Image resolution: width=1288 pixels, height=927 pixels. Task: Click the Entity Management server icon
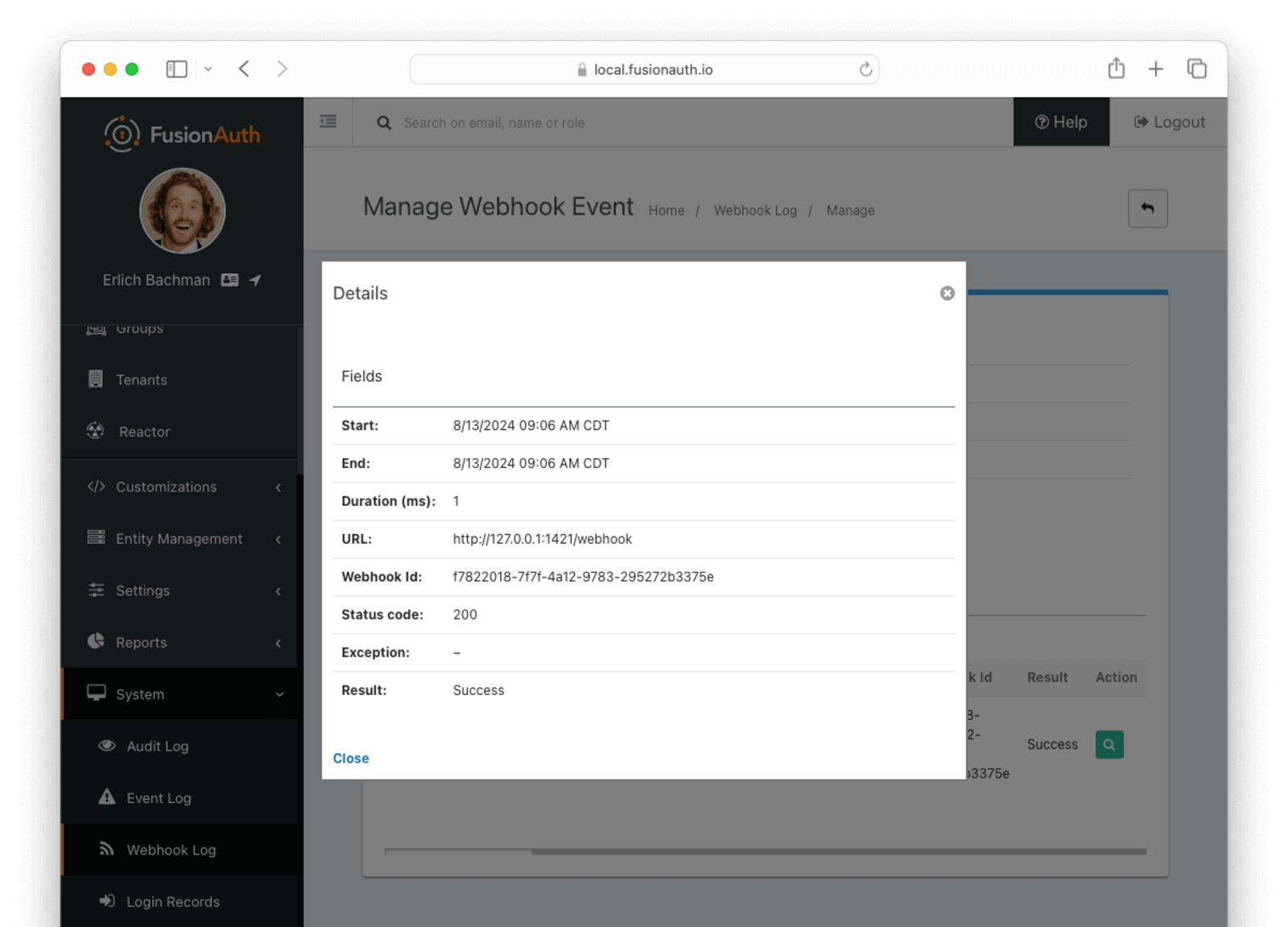pos(96,537)
